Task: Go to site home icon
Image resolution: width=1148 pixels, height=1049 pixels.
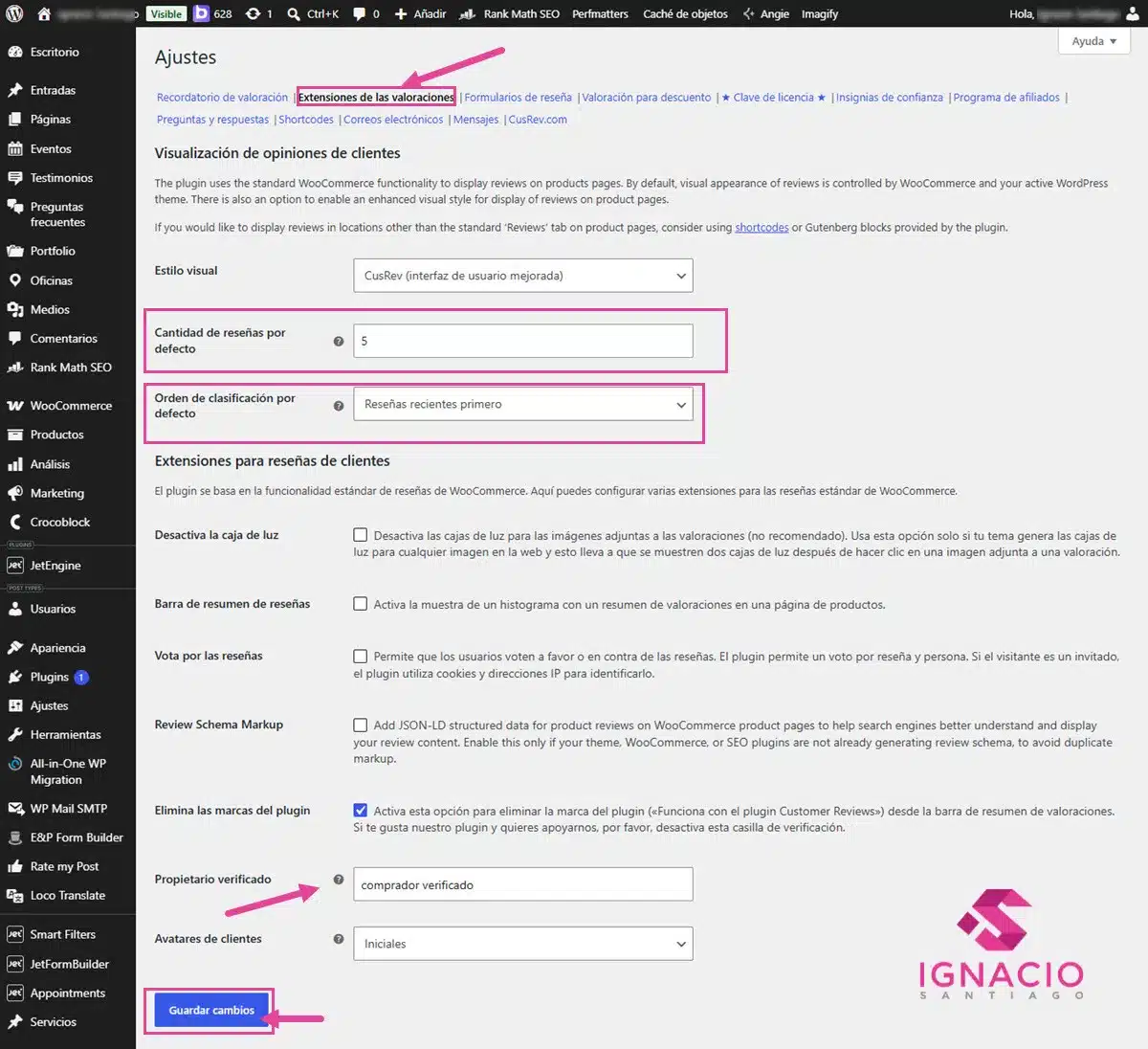Action: [44, 13]
